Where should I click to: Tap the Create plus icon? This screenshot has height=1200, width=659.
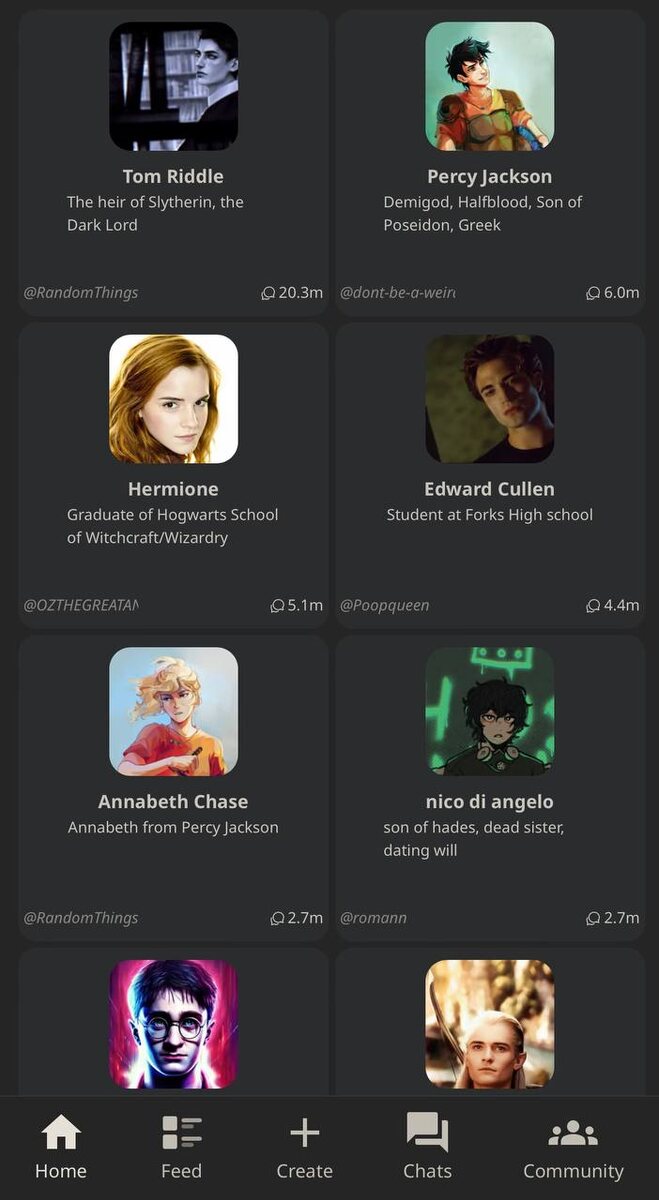tap(304, 1133)
